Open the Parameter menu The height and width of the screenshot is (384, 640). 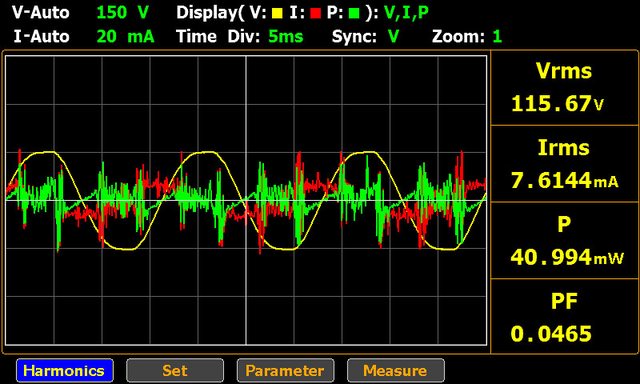tap(285, 370)
